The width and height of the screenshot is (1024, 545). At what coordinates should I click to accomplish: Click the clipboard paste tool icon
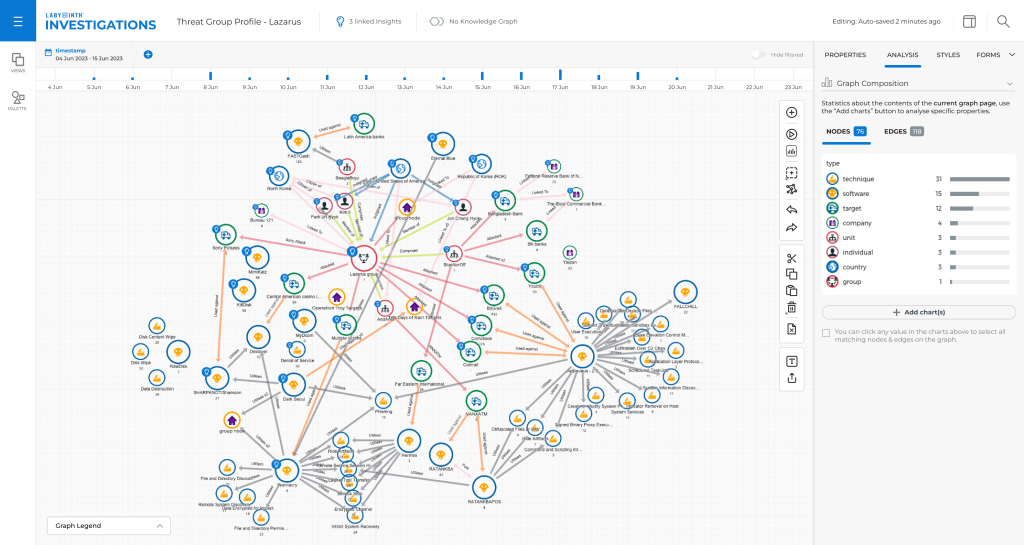[792, 290]
